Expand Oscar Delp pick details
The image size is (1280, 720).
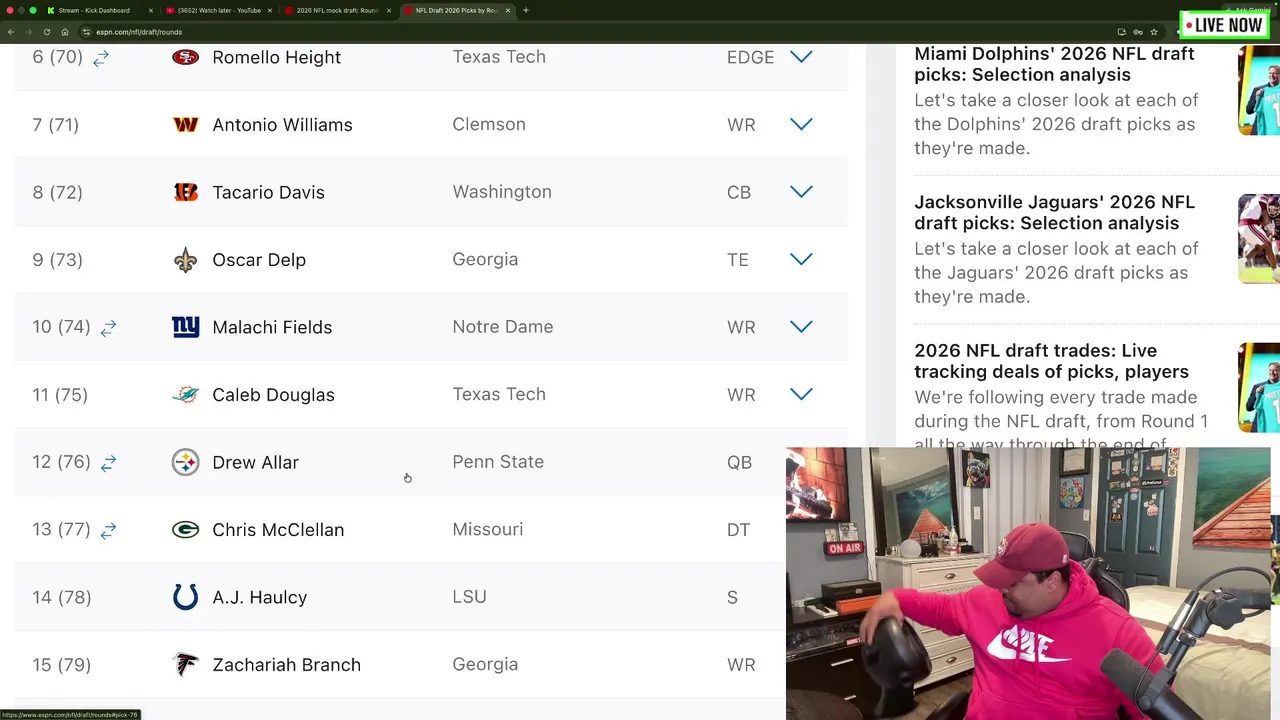801,259
